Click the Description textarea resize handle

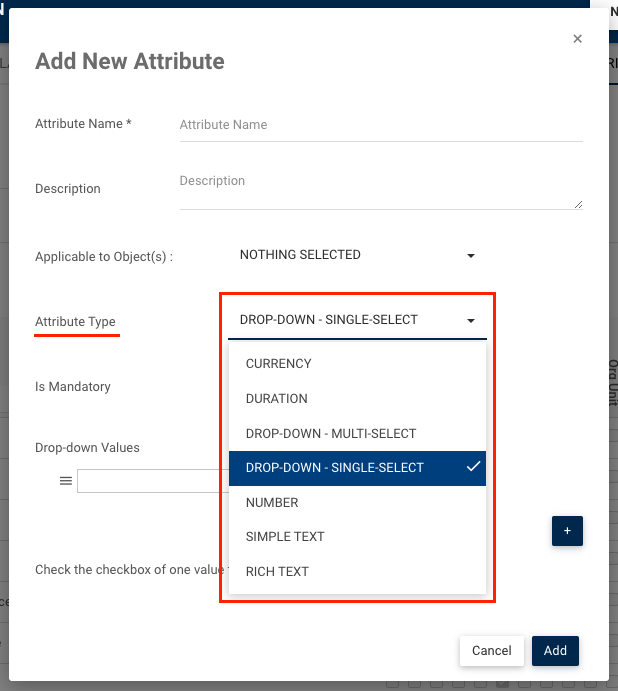pos(578,204)
